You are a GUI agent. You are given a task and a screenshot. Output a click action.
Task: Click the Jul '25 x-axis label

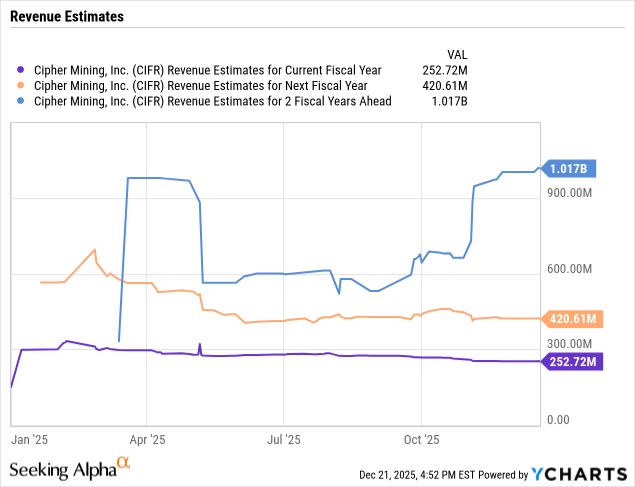tap(284, 439)
